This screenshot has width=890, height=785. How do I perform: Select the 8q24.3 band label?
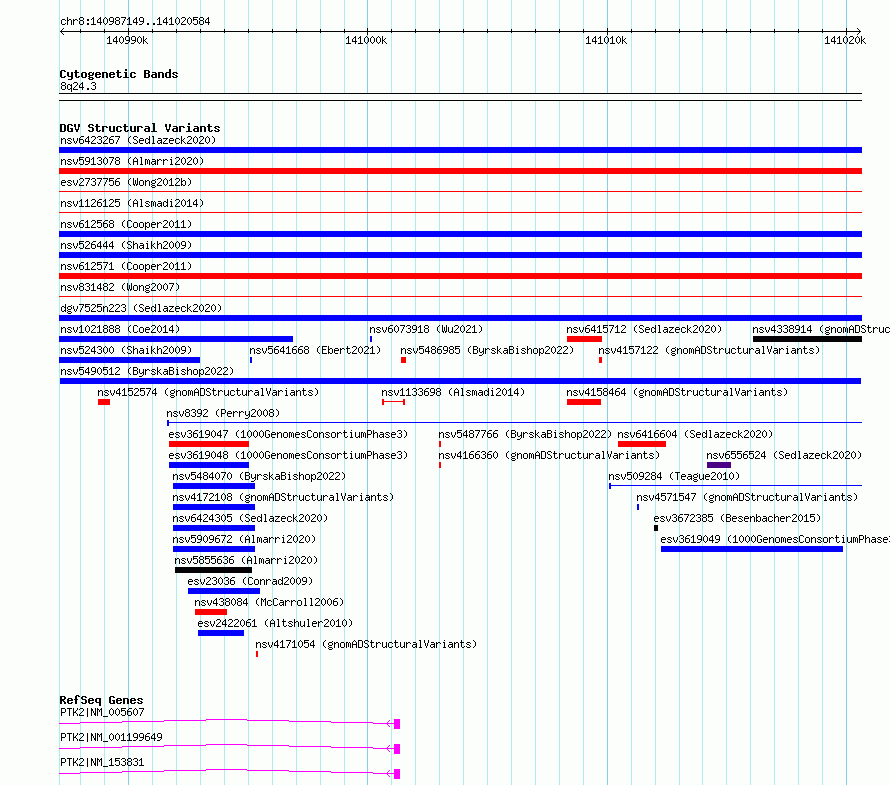(78, 86)
